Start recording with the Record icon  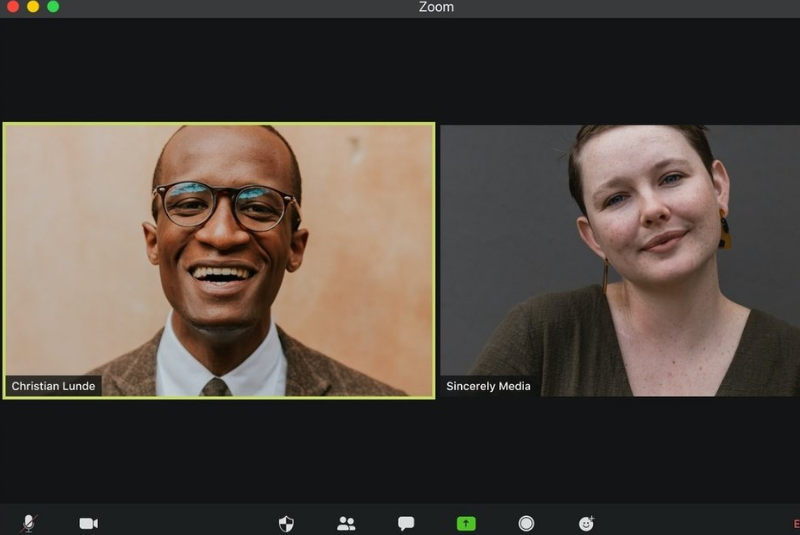526,523
